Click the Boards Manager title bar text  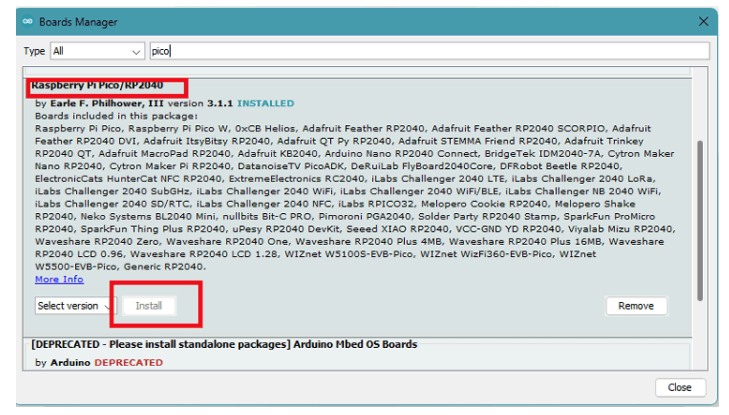[78, 22]
